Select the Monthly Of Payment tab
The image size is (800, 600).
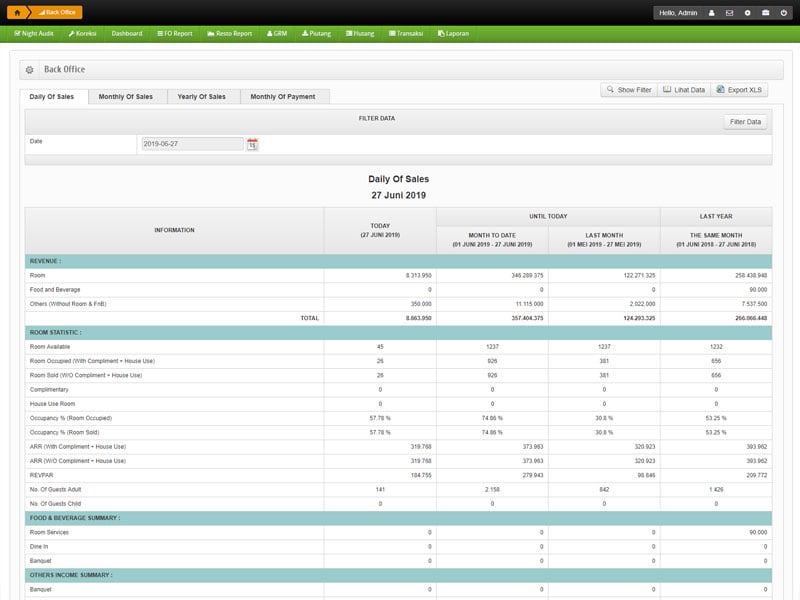[282, 97]
